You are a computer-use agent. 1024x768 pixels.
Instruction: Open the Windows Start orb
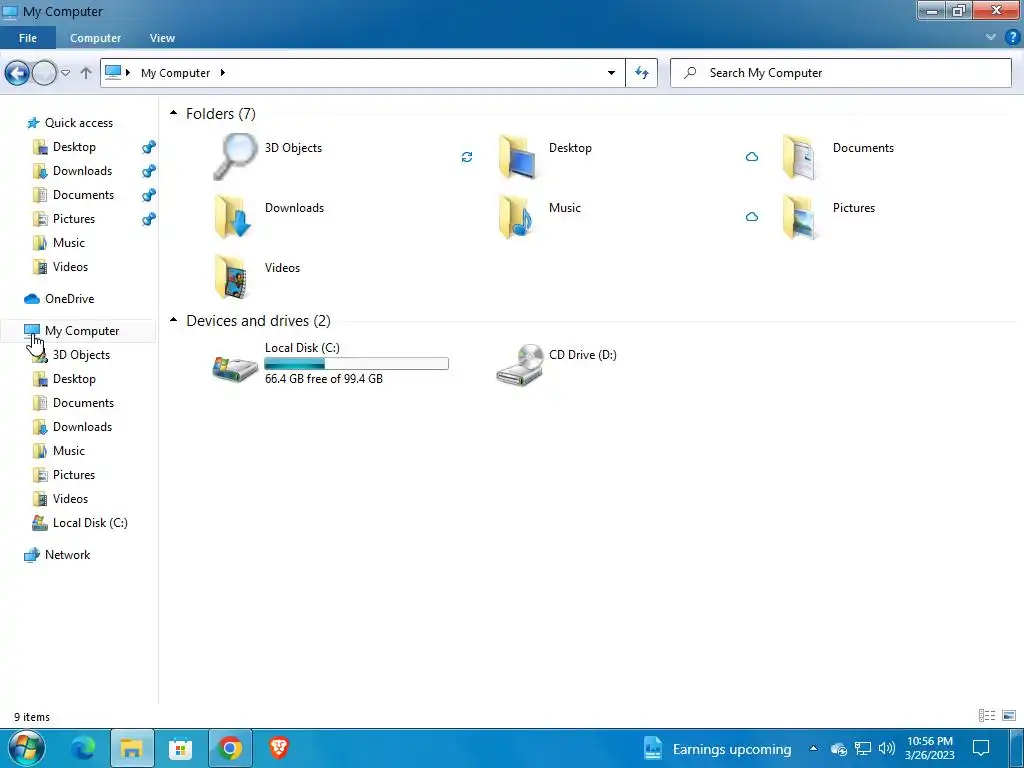click(x=26, y=748)
